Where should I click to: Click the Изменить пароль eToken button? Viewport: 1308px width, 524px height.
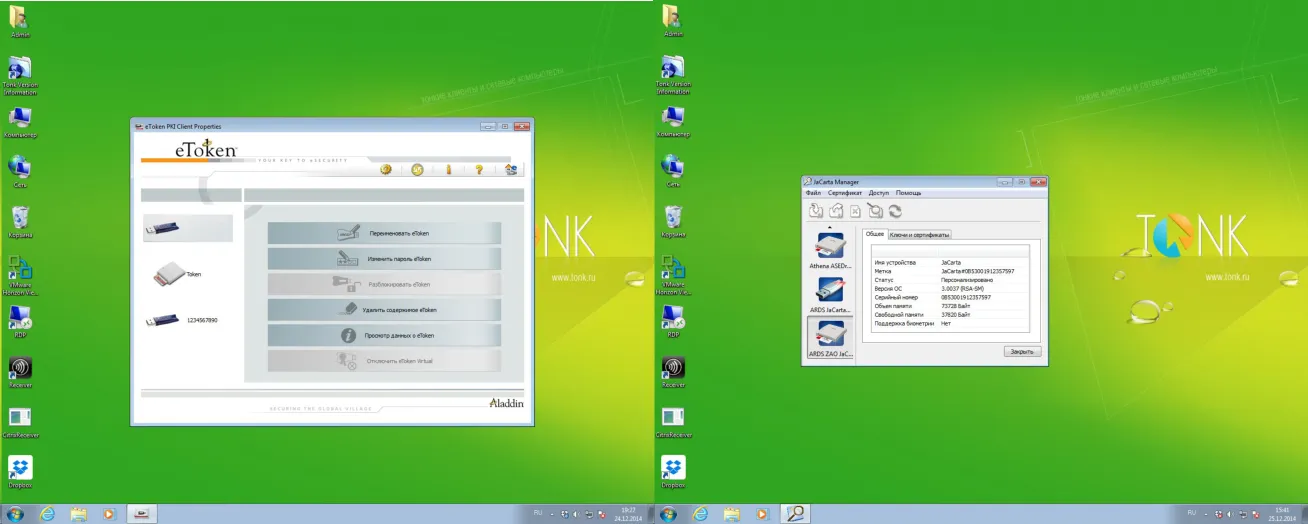pyautogui.click(x=384, y=258)
